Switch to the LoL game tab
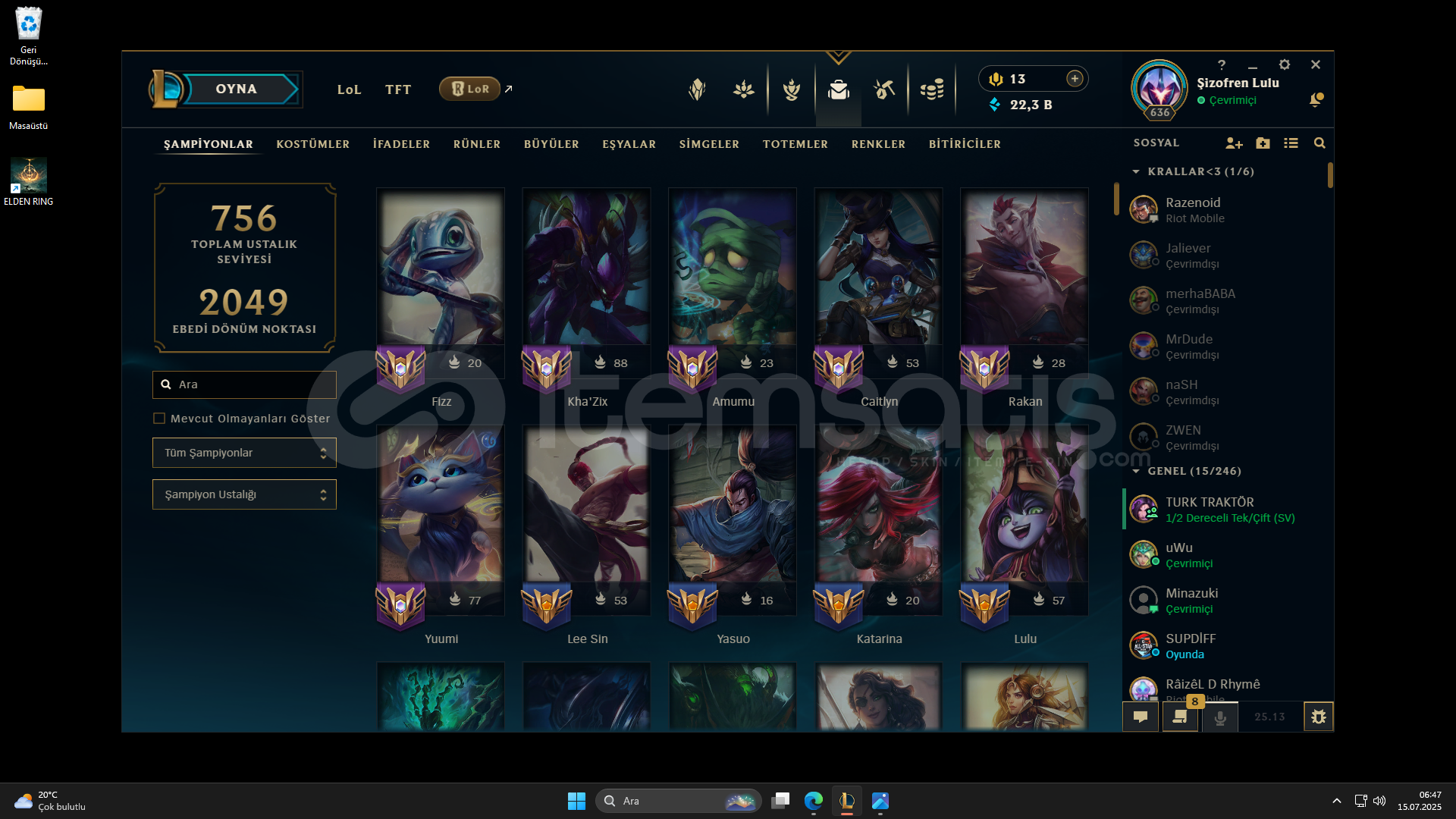 tap(349, 89)
